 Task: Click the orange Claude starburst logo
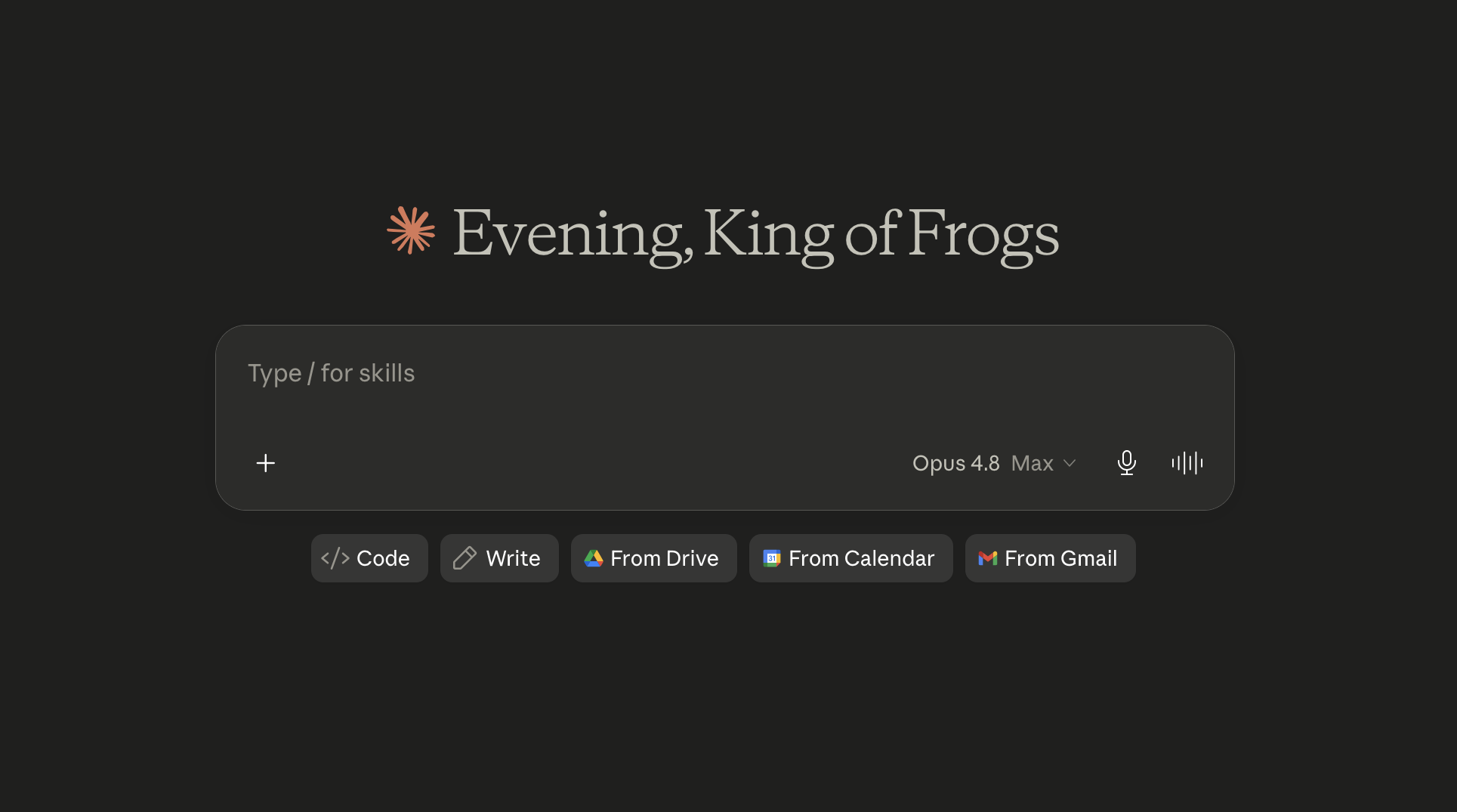pos(411,230)
